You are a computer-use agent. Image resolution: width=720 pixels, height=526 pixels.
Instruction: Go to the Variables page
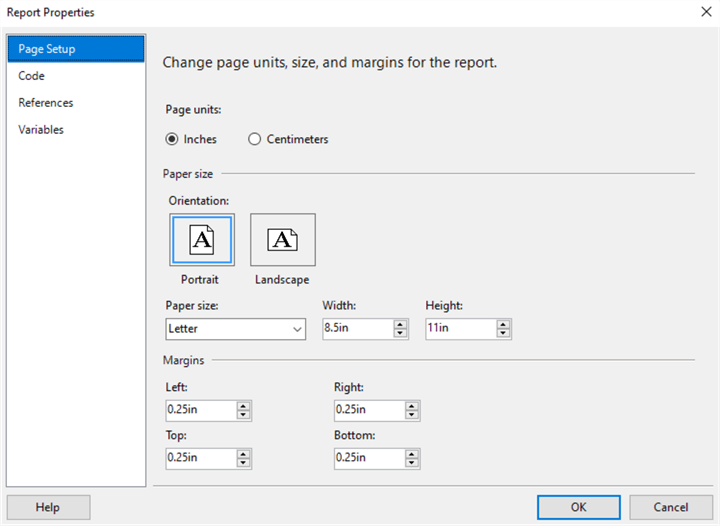click(41, 130)
